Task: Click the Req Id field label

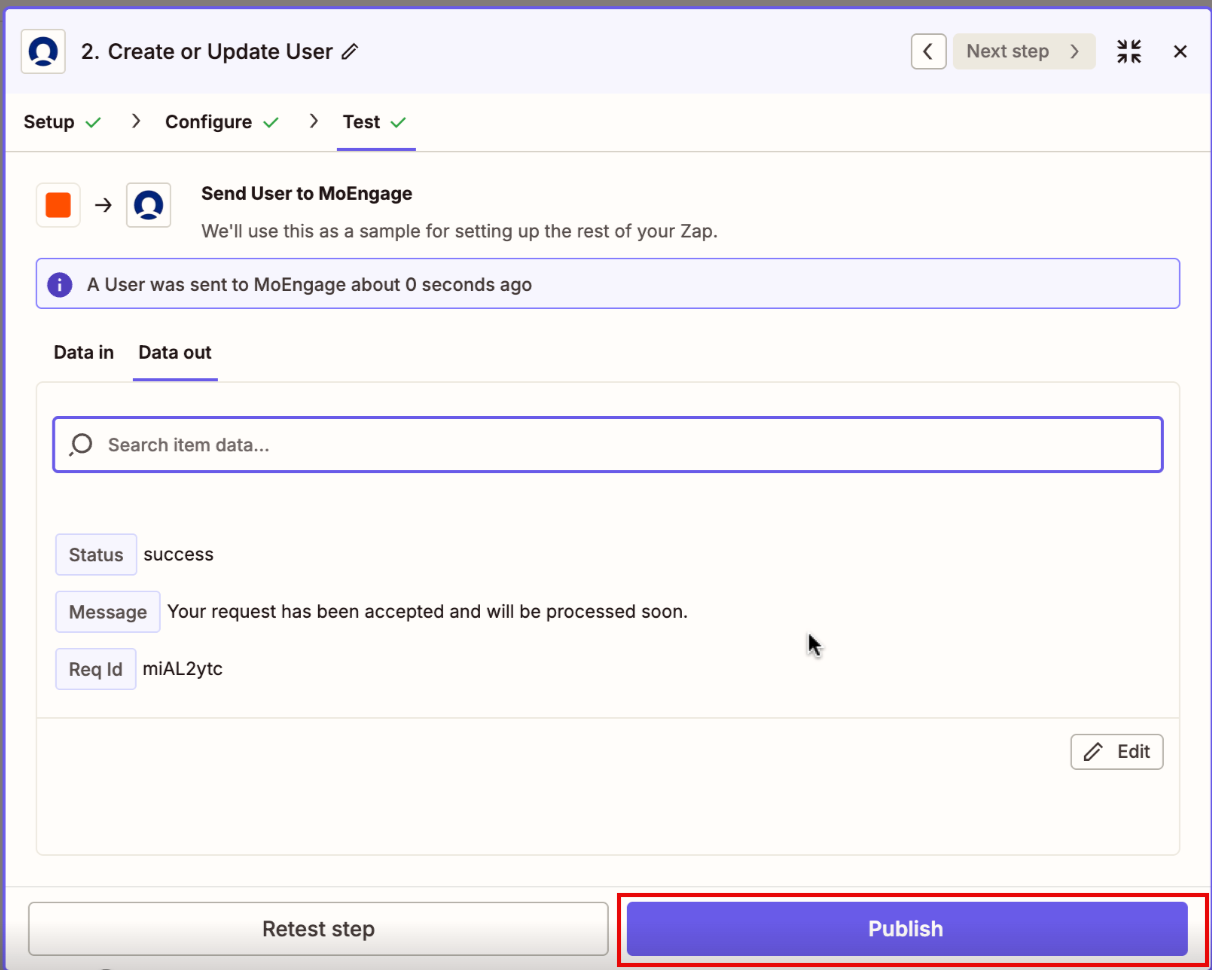Action: coord(96,670)
